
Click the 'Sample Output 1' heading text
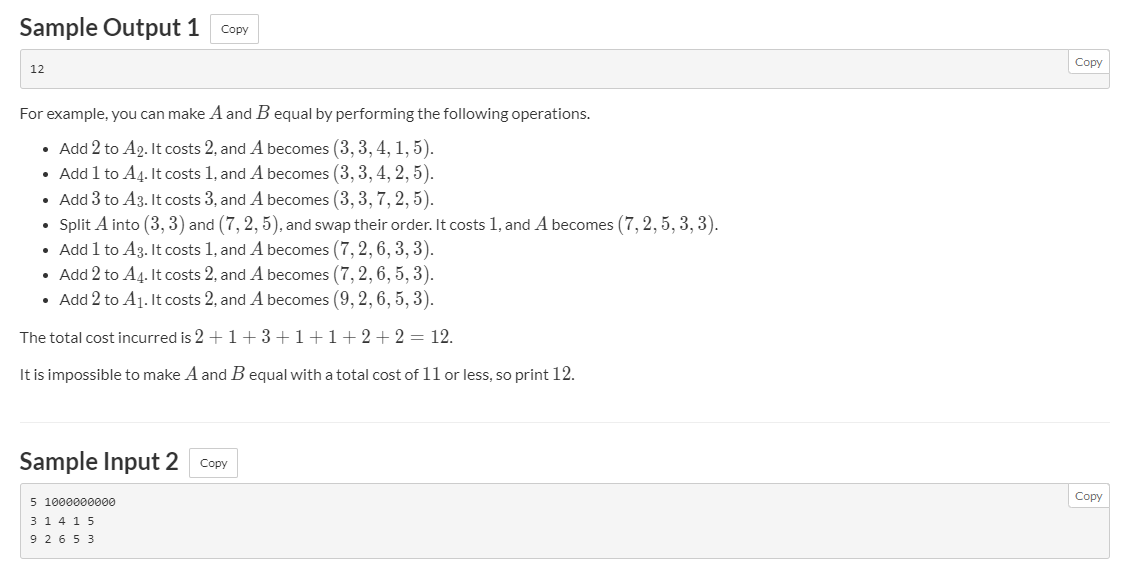click(x=109, y=28)
